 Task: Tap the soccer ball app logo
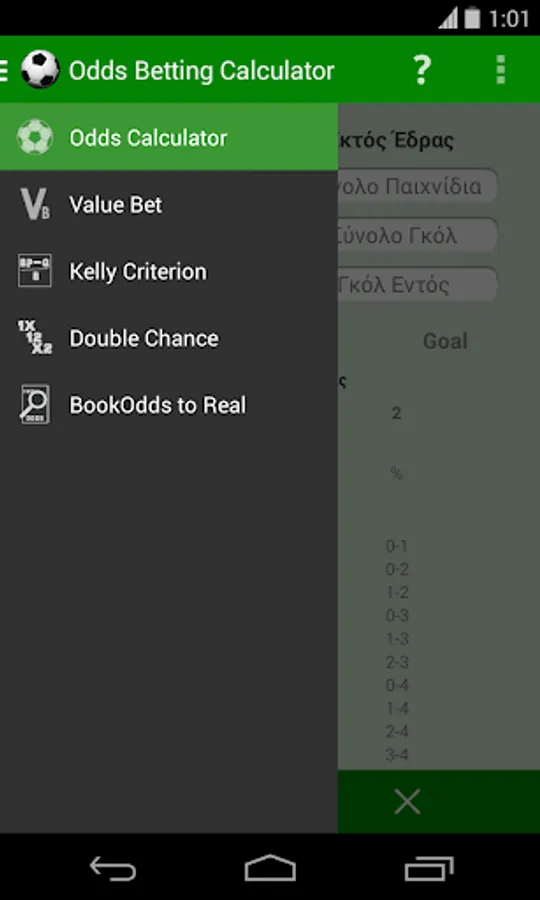click(40, 69)
